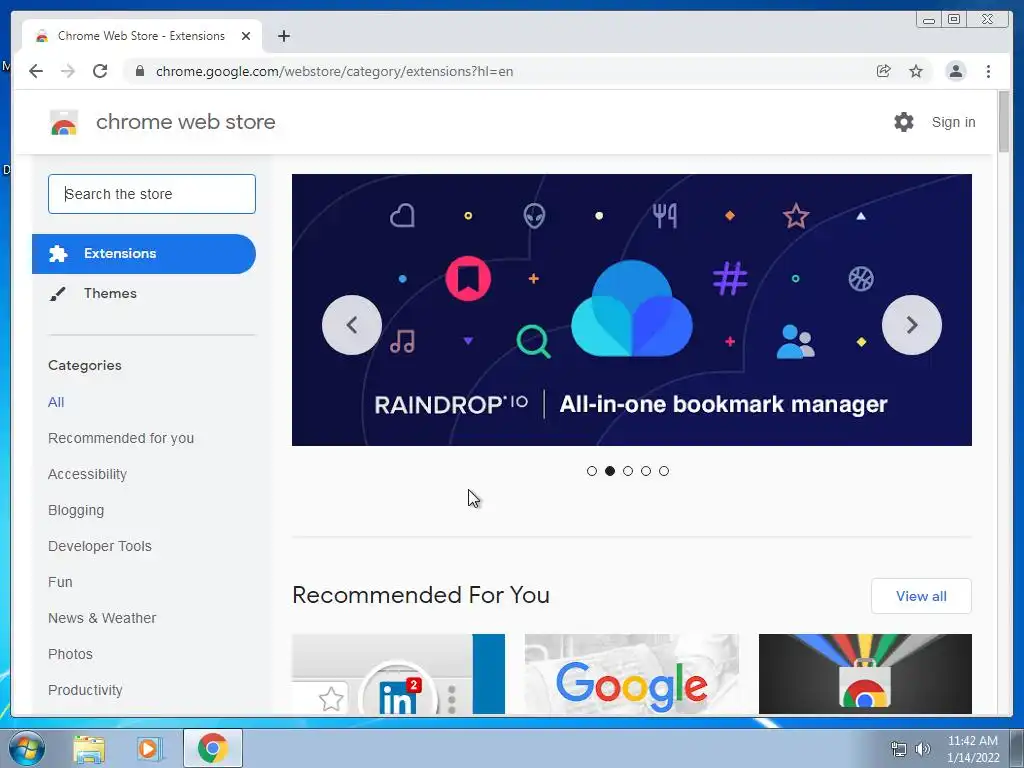Show next carousel slide
Viewport: 1024px width, 768px height.
912,325
